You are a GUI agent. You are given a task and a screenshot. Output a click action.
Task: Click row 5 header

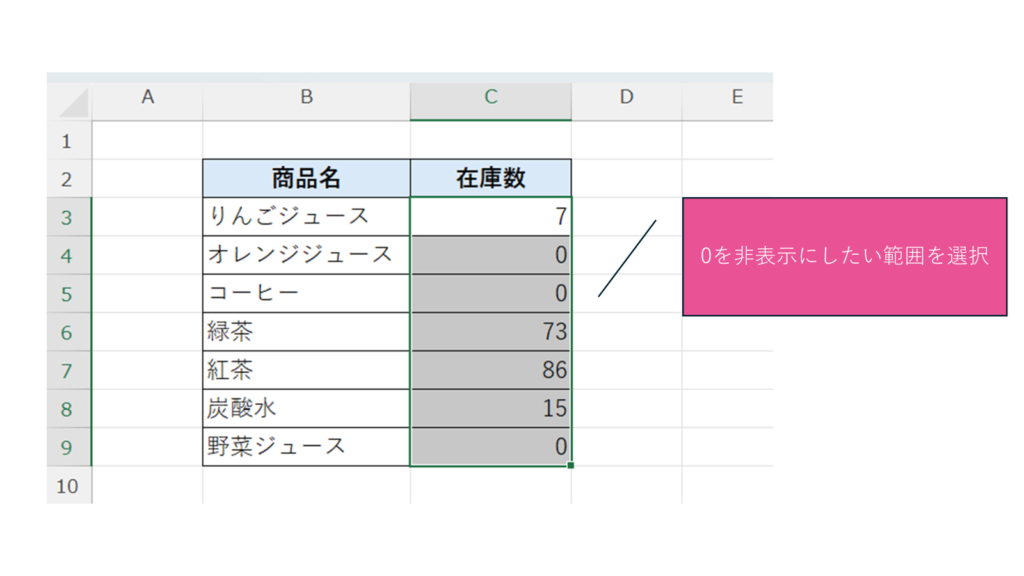[68, 293]
